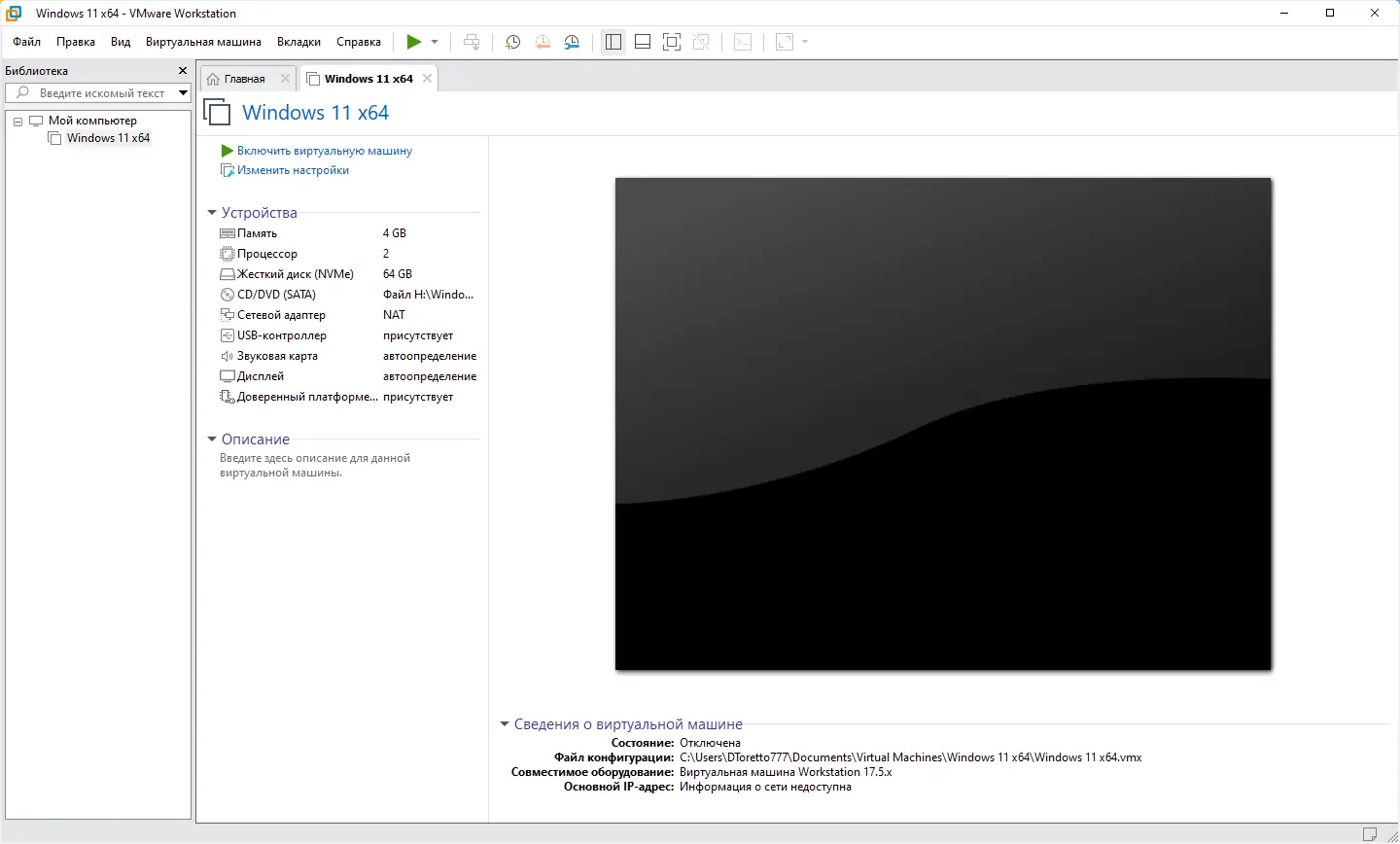Click the green Power On toolbar button
This screenshot has height=844, width=1400.
coord(414,42)
